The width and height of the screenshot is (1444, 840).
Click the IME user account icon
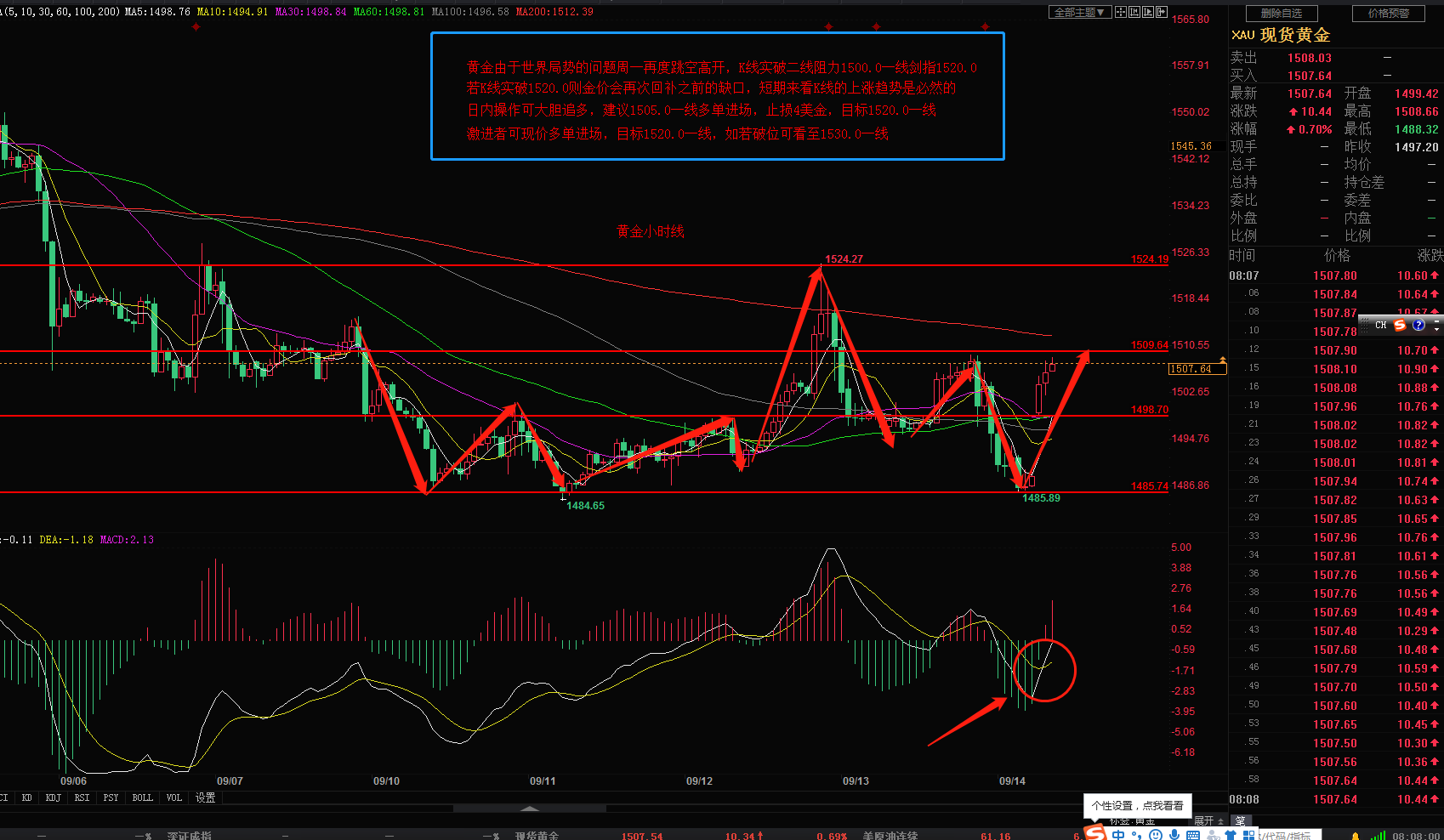tap(1212, 836)
